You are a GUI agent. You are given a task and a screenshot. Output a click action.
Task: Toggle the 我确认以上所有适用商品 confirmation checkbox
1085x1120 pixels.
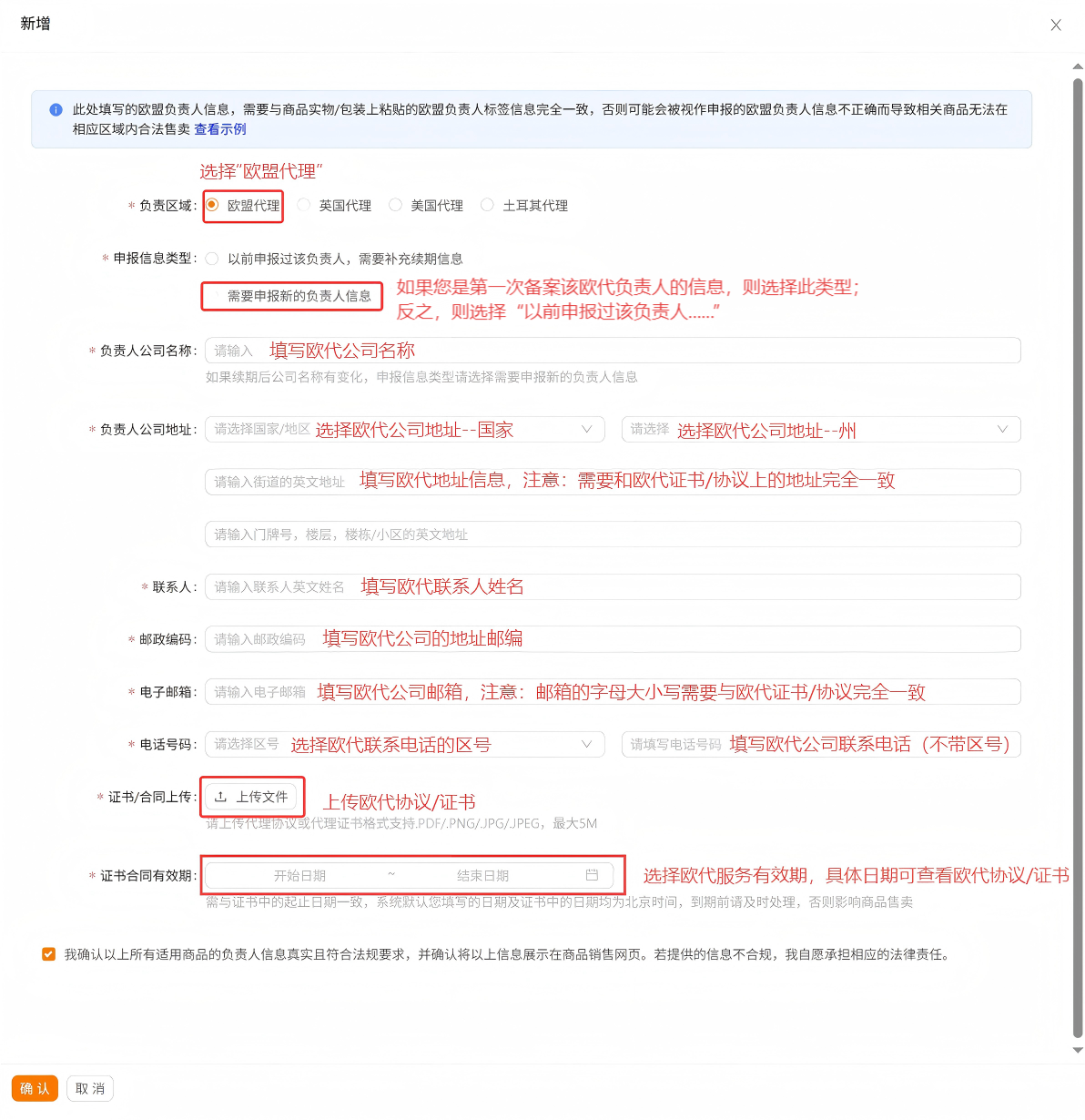(x=48, y=954)
